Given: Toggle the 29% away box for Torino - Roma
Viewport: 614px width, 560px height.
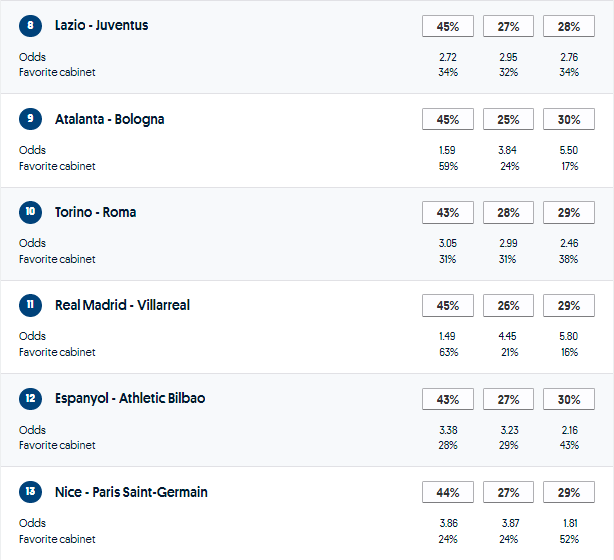Looking at the screenshot, I should click(568, 212).
